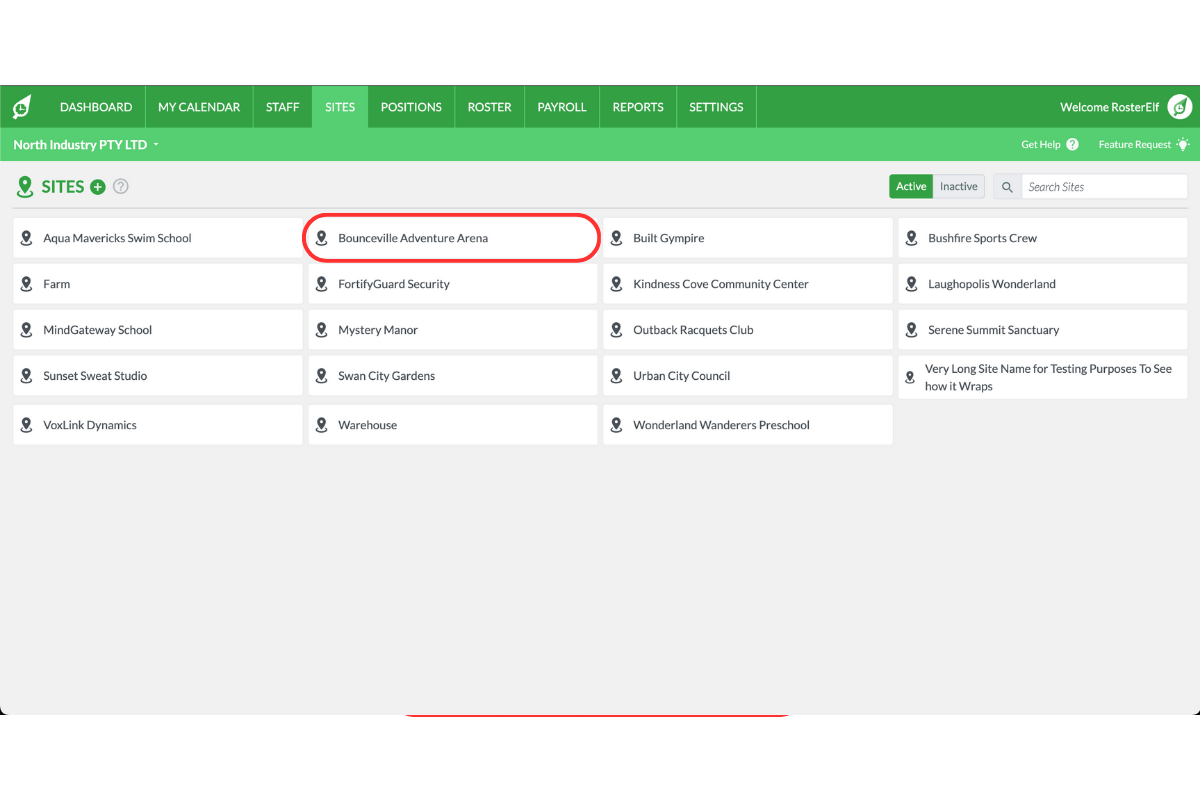Click the user avatar next to Welcome RosterElf
This screenshot has width=1200, height=800.
point(1179,107)
